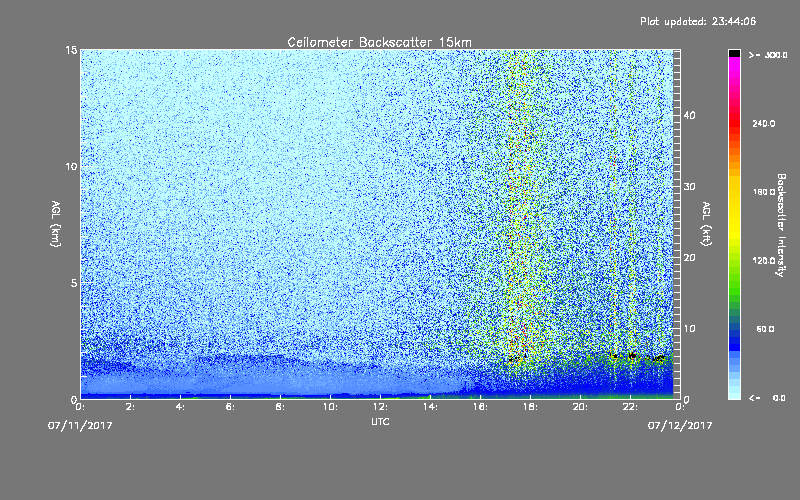Click the colorbar value 120.0 label

point(764,261)
